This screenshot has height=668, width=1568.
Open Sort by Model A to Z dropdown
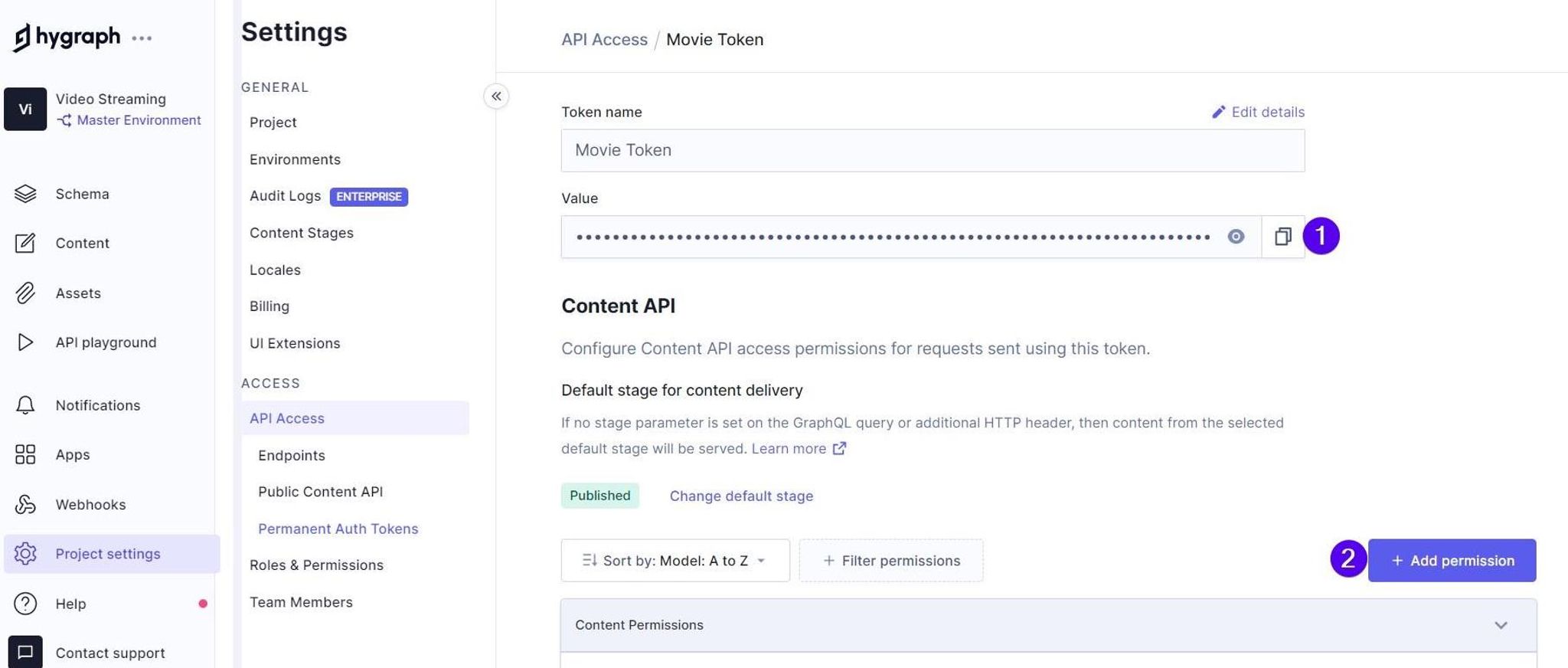(x=675, y=561)
